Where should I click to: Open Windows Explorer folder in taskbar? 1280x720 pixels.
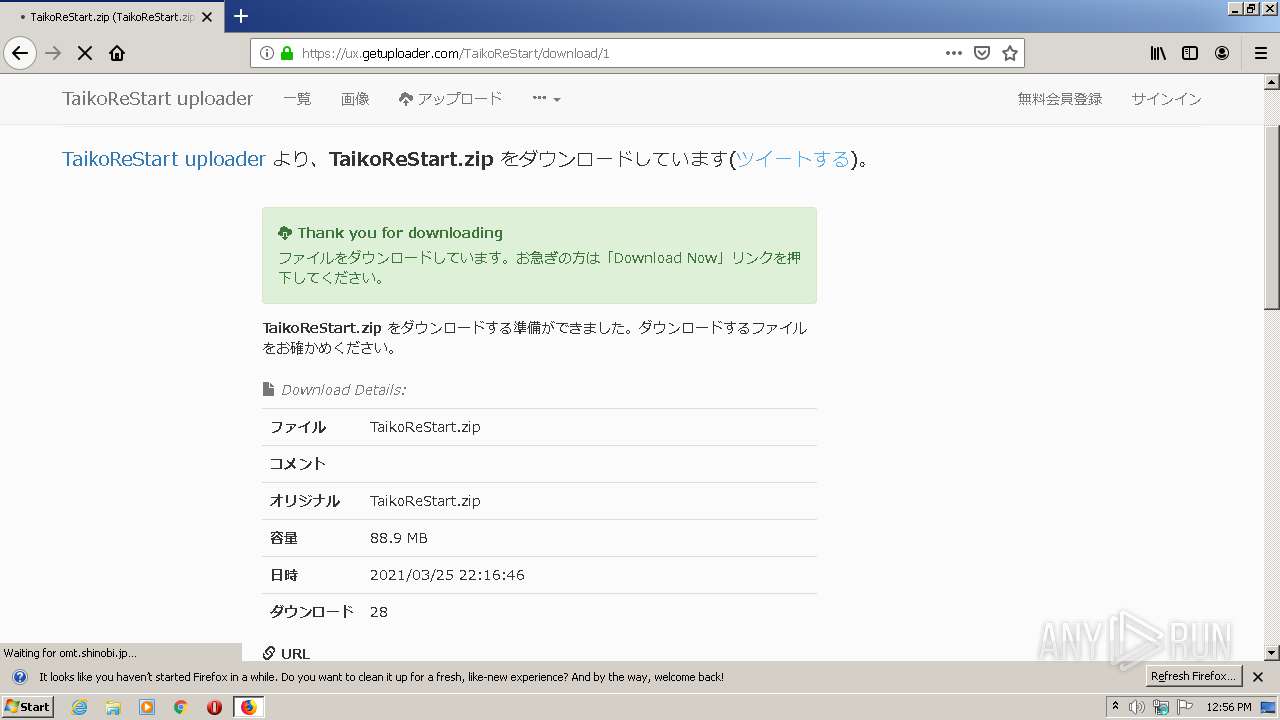[113, 707]
